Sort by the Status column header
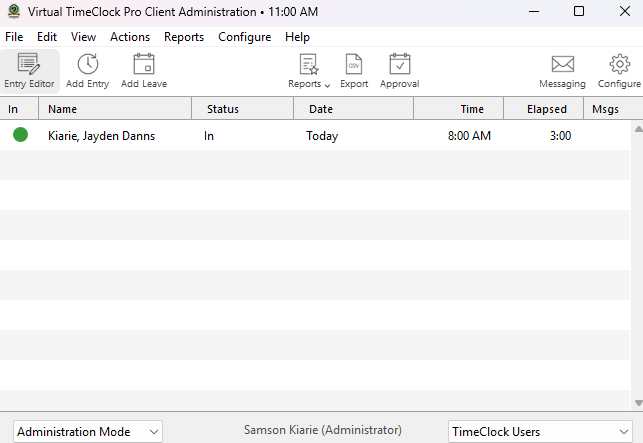The width and height of the screenshot is (643, 443). 242,109
